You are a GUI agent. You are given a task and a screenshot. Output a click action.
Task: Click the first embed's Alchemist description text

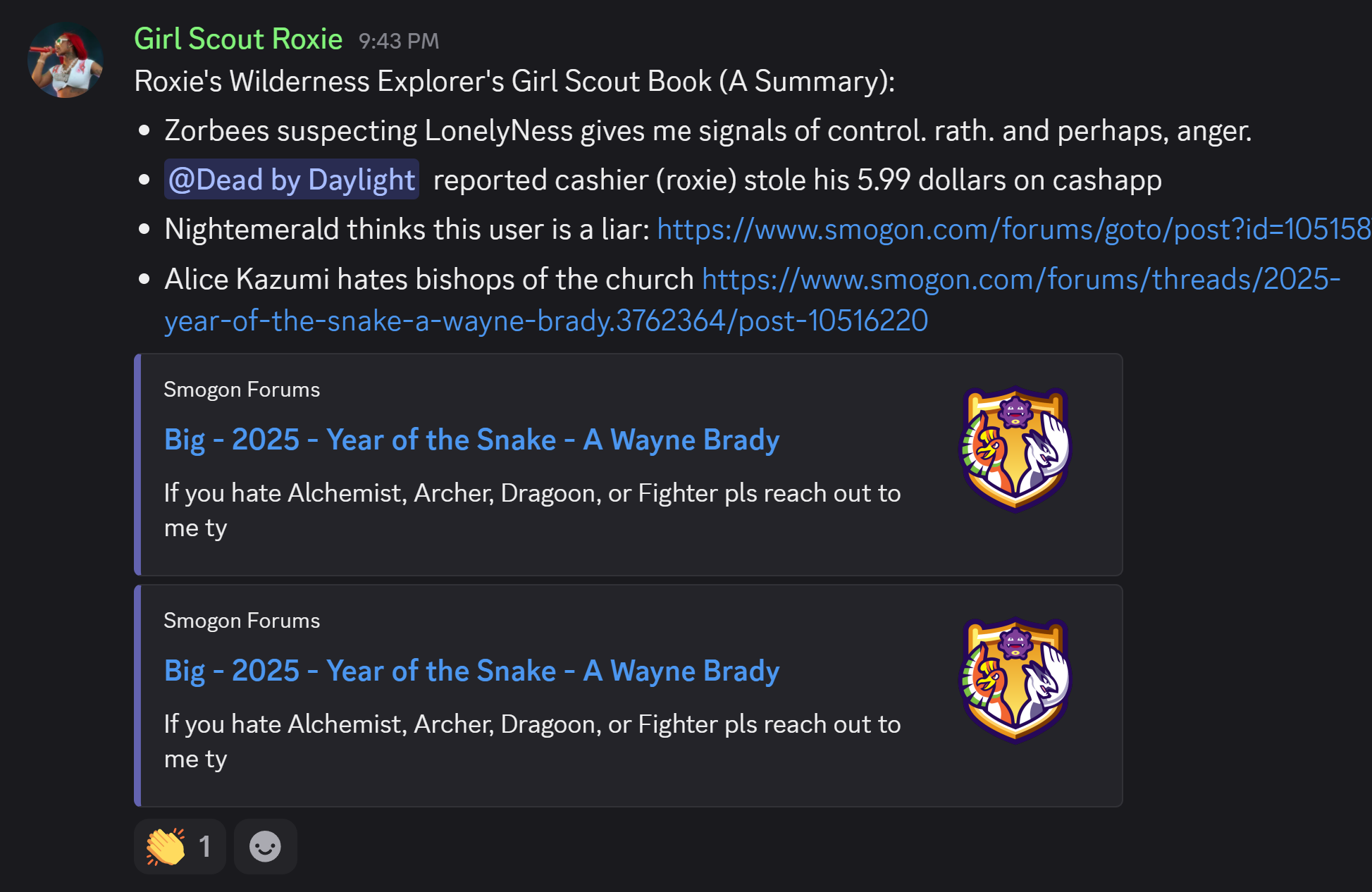click(532, 493)
